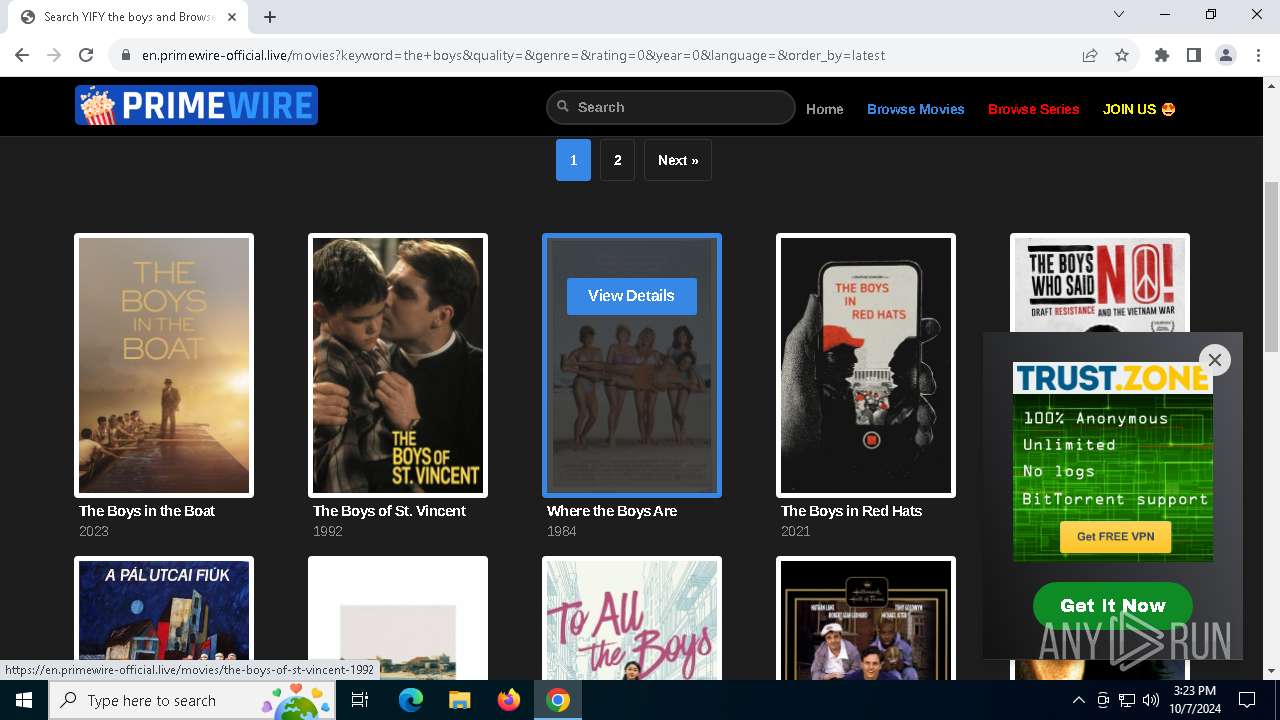Click Windows taskbar search box
The image size is (1280, 720).
(192, 700)
